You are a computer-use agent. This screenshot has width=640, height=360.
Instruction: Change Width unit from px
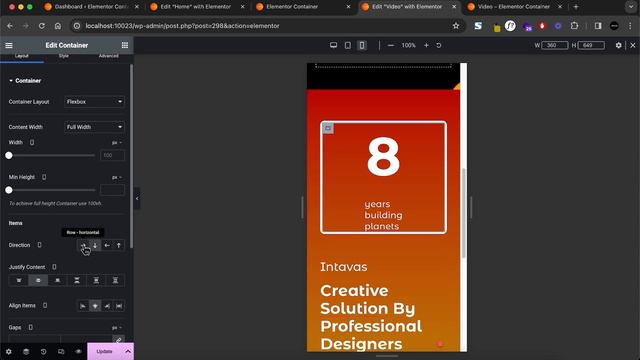pos(117,143)
